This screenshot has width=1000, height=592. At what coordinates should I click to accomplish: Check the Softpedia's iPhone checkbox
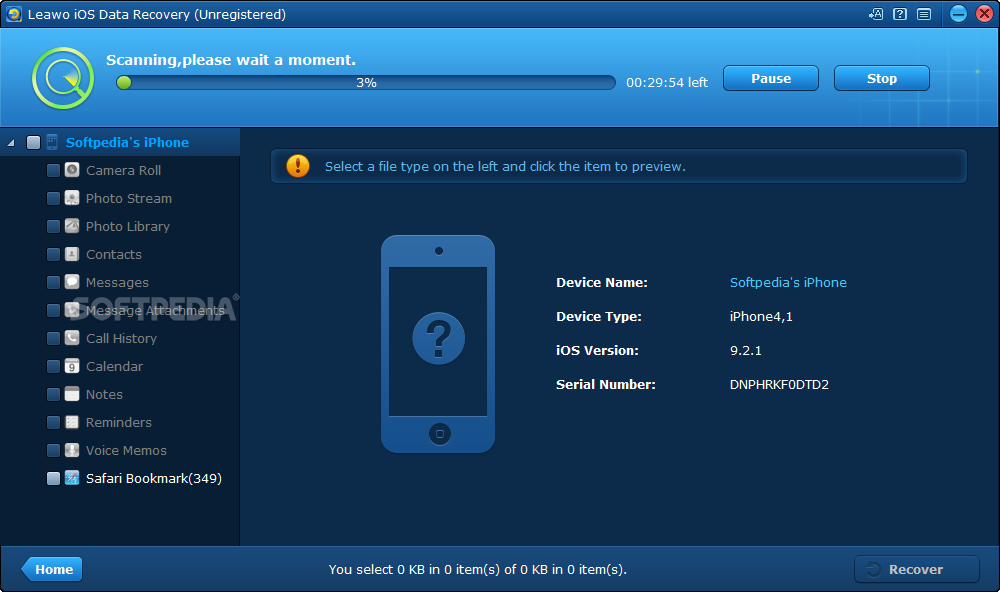33,142
